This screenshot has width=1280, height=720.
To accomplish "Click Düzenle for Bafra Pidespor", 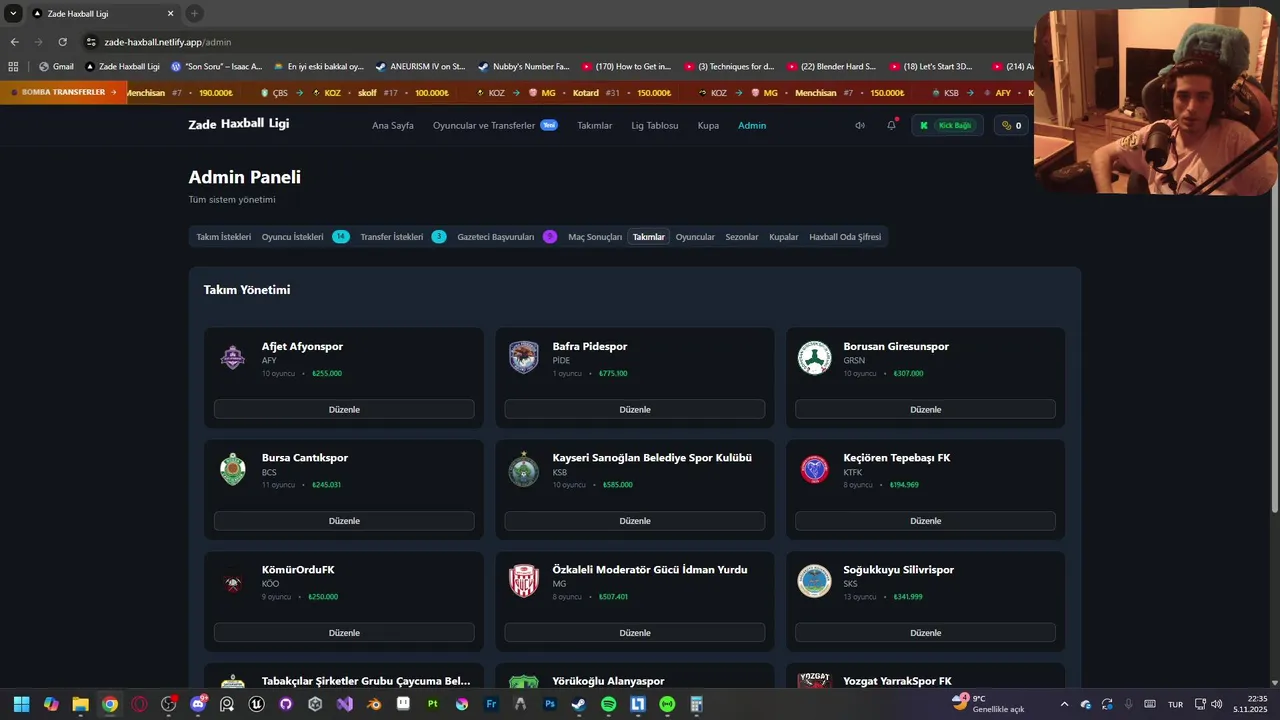I will (635, 409).
